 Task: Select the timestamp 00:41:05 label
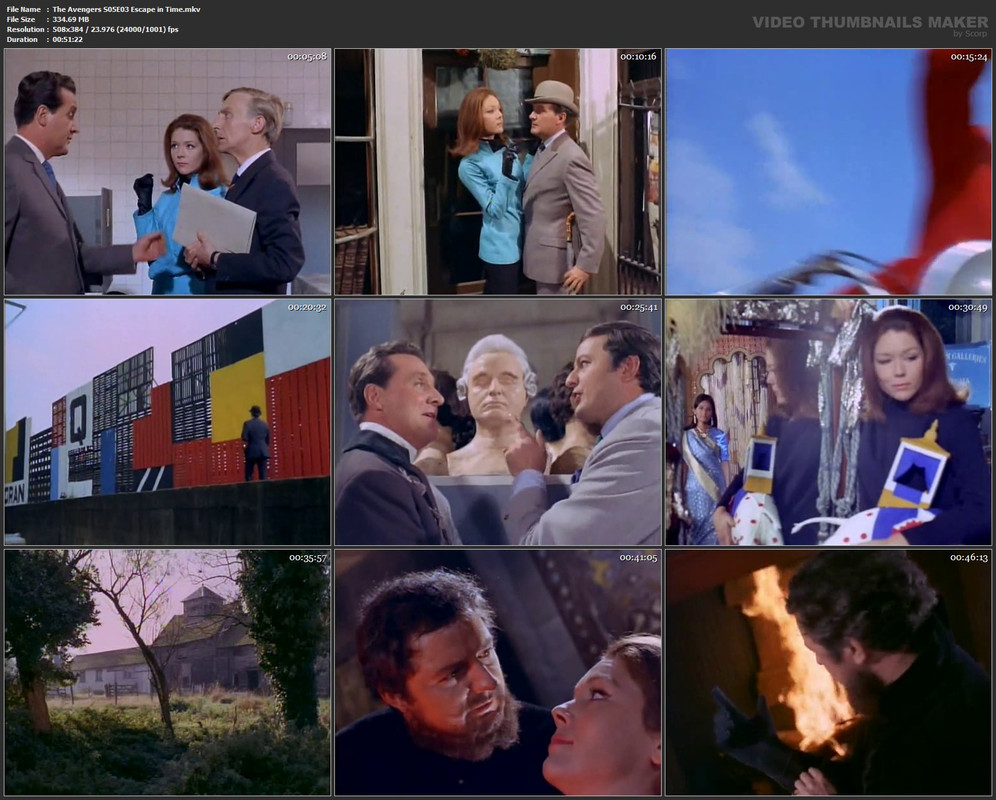(x=638, y=557)
